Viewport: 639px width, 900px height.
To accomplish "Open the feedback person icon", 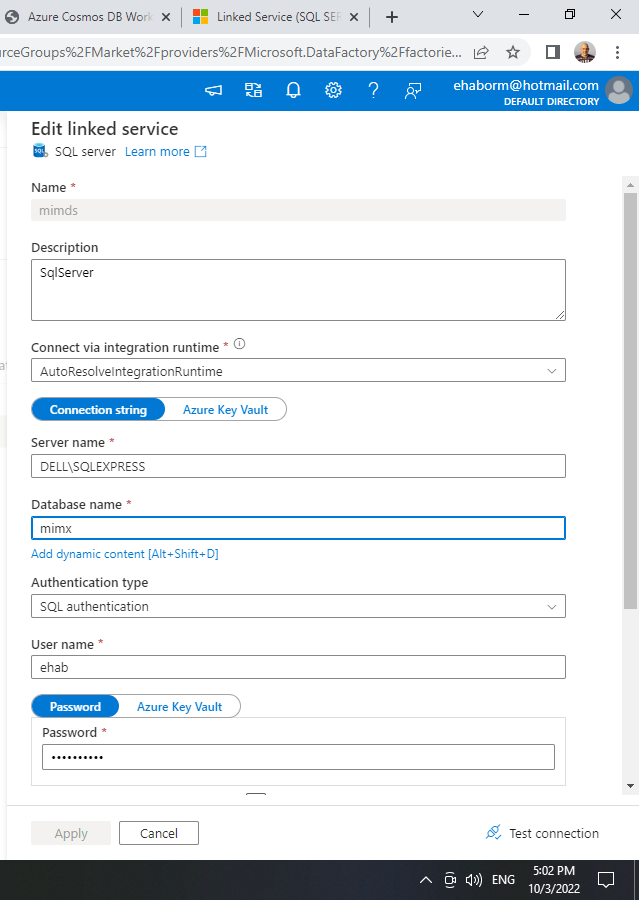I will click(x=413, y=91).
